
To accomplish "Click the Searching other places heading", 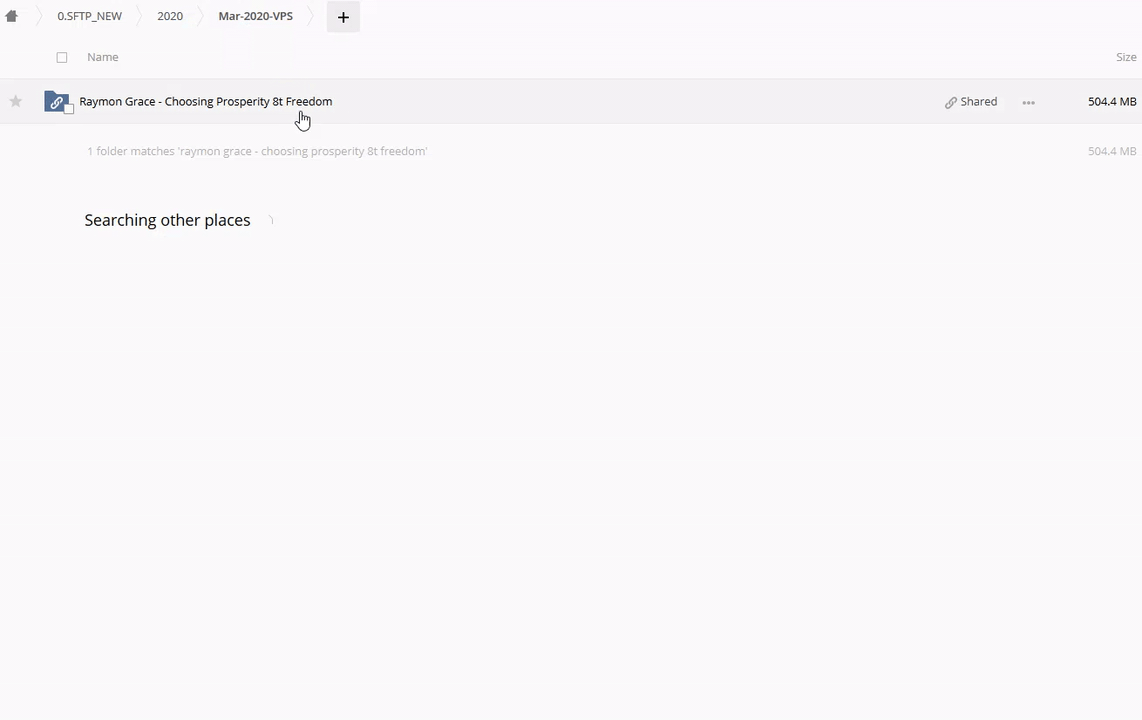I will [x=168, y=220].
